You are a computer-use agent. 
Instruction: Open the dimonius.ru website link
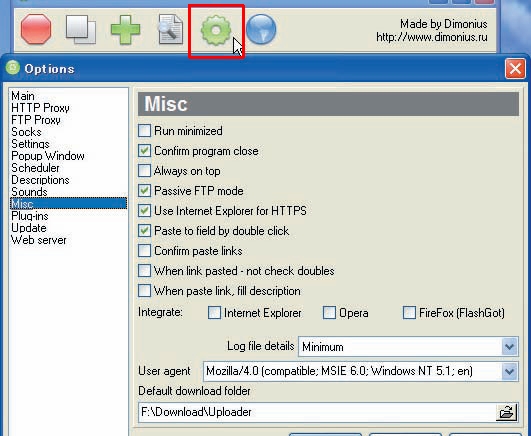click(x=432, y=37)
